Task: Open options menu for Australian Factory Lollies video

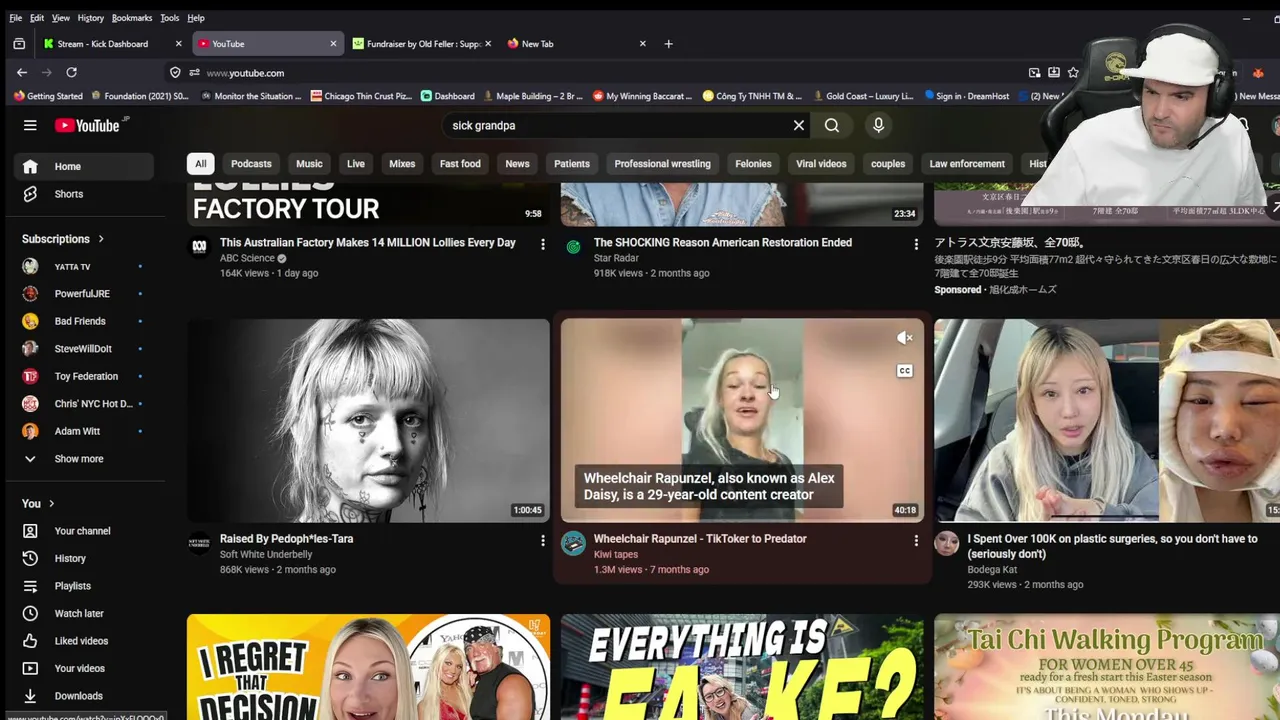Action: point(543,244)
